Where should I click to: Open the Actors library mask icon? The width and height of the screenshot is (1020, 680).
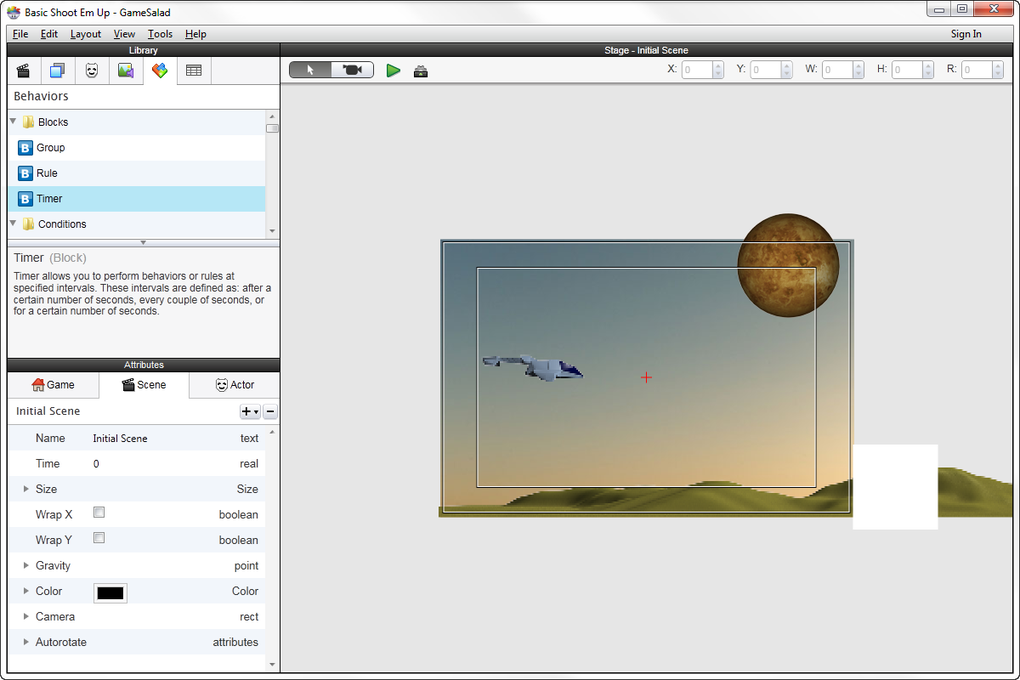(x=92, y=70)
